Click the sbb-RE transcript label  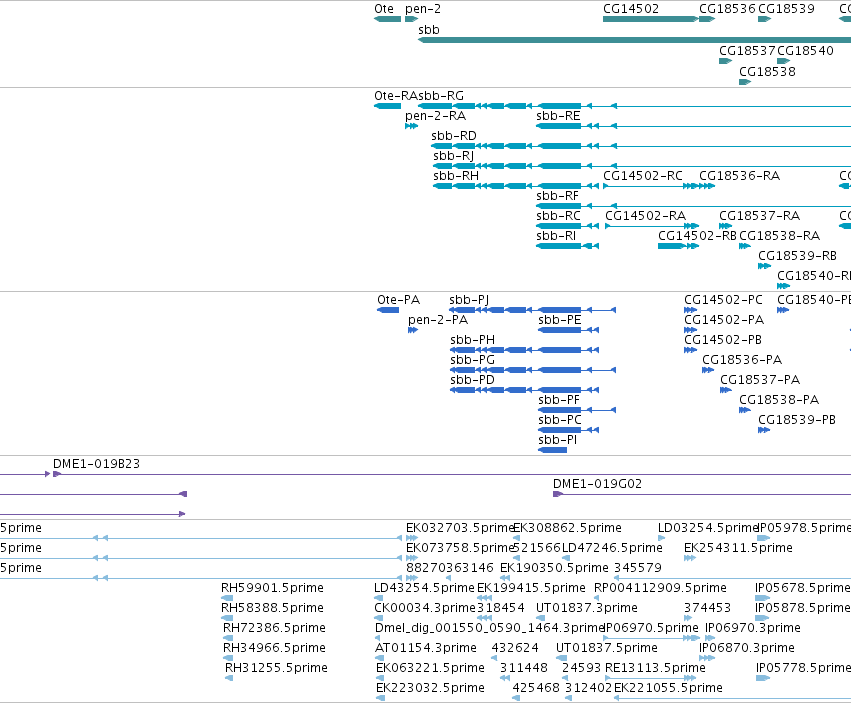pyautogui.click(x=558, y=116)
